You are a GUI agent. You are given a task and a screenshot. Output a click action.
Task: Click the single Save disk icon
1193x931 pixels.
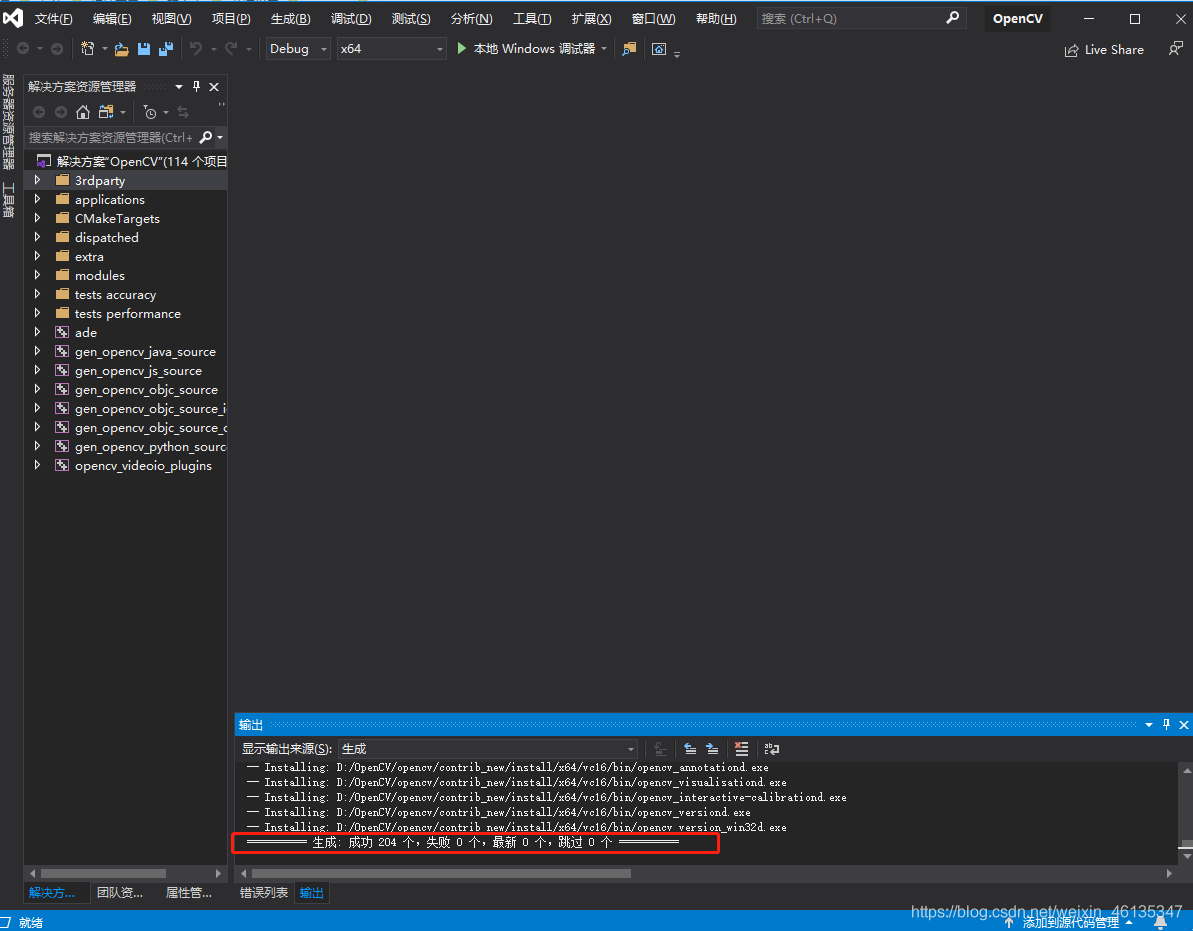coord(144,49)
